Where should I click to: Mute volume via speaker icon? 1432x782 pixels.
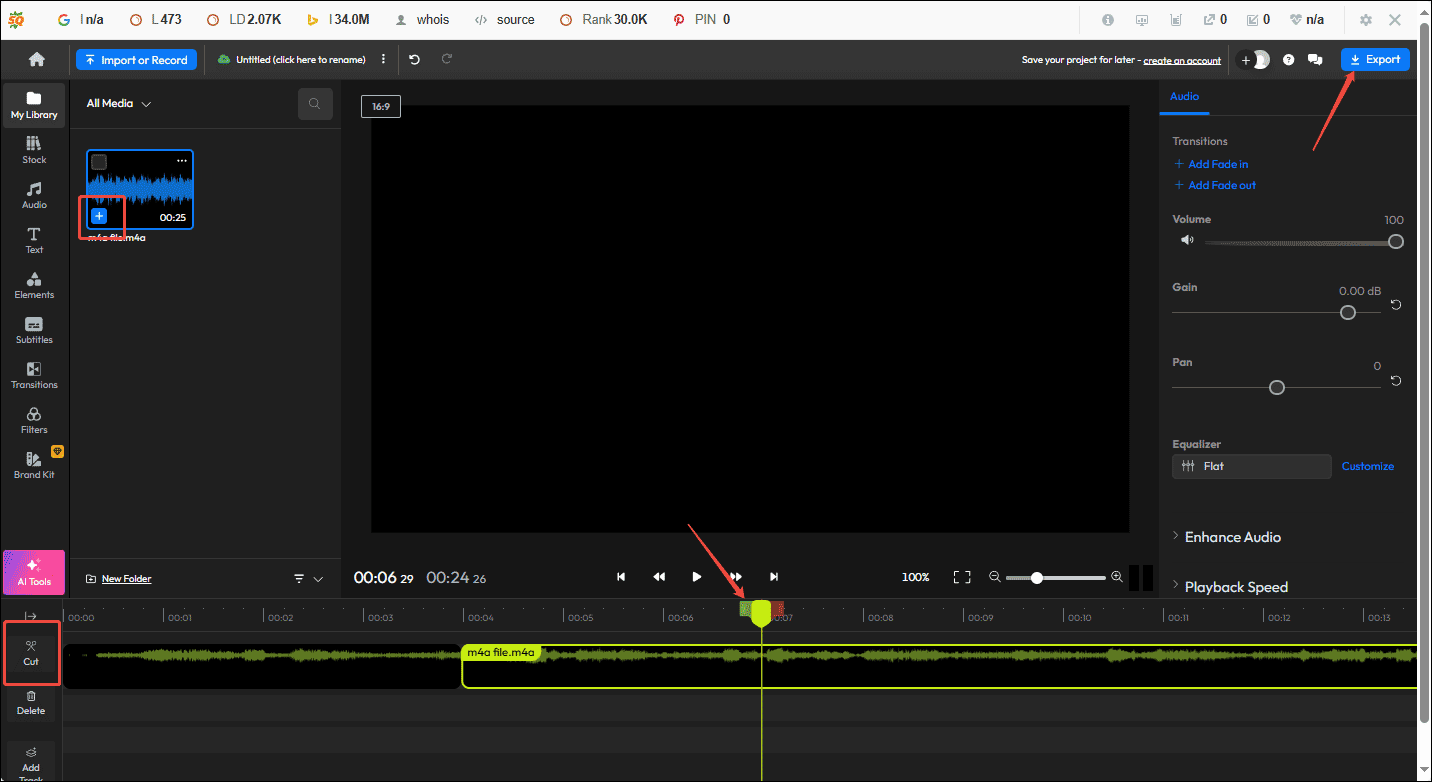[x=1187, y=240]
